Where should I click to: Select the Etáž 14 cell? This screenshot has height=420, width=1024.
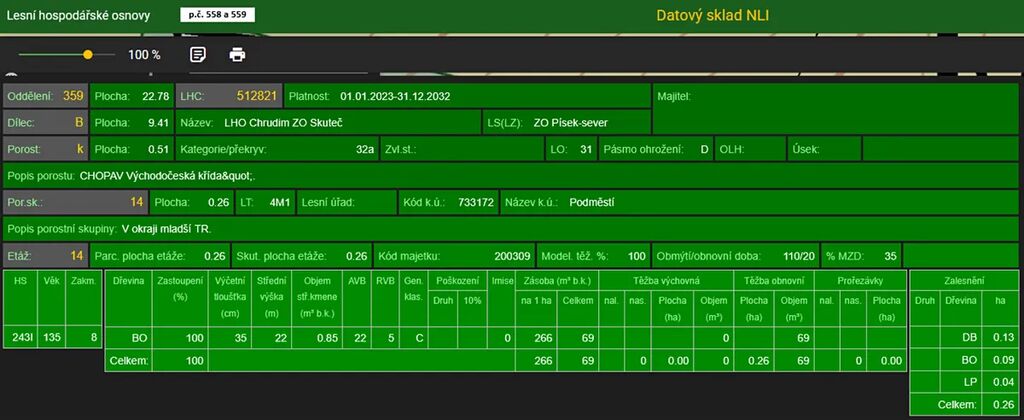(x=45, y=255)
